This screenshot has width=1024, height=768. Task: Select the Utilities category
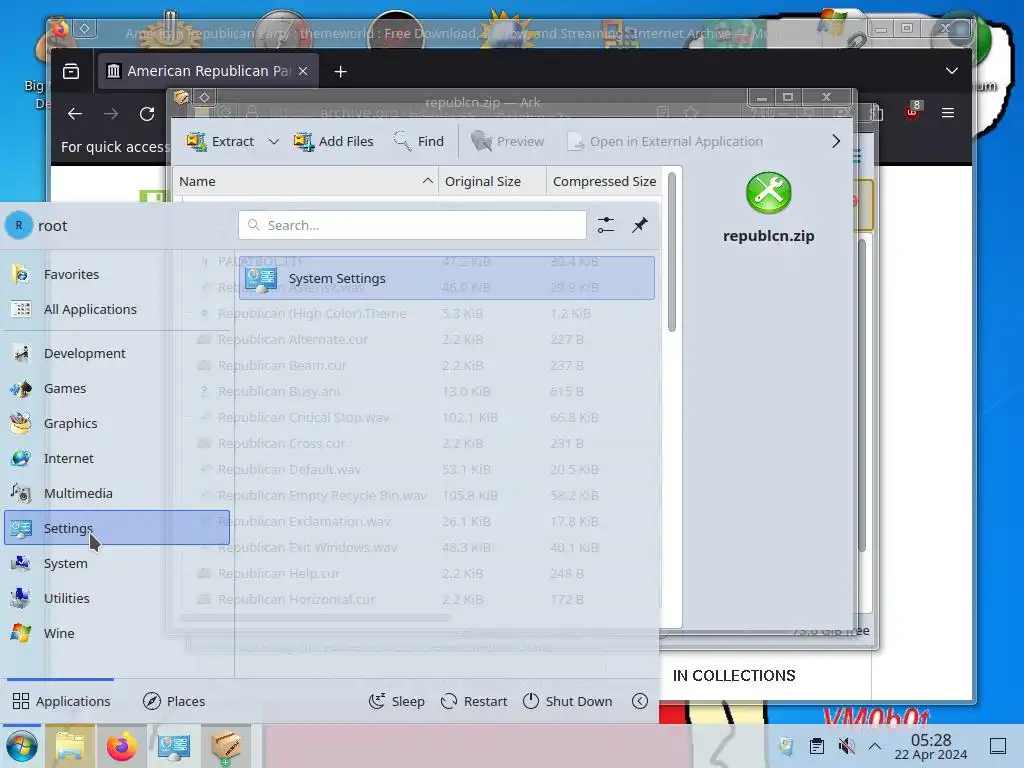coord(117,598)
